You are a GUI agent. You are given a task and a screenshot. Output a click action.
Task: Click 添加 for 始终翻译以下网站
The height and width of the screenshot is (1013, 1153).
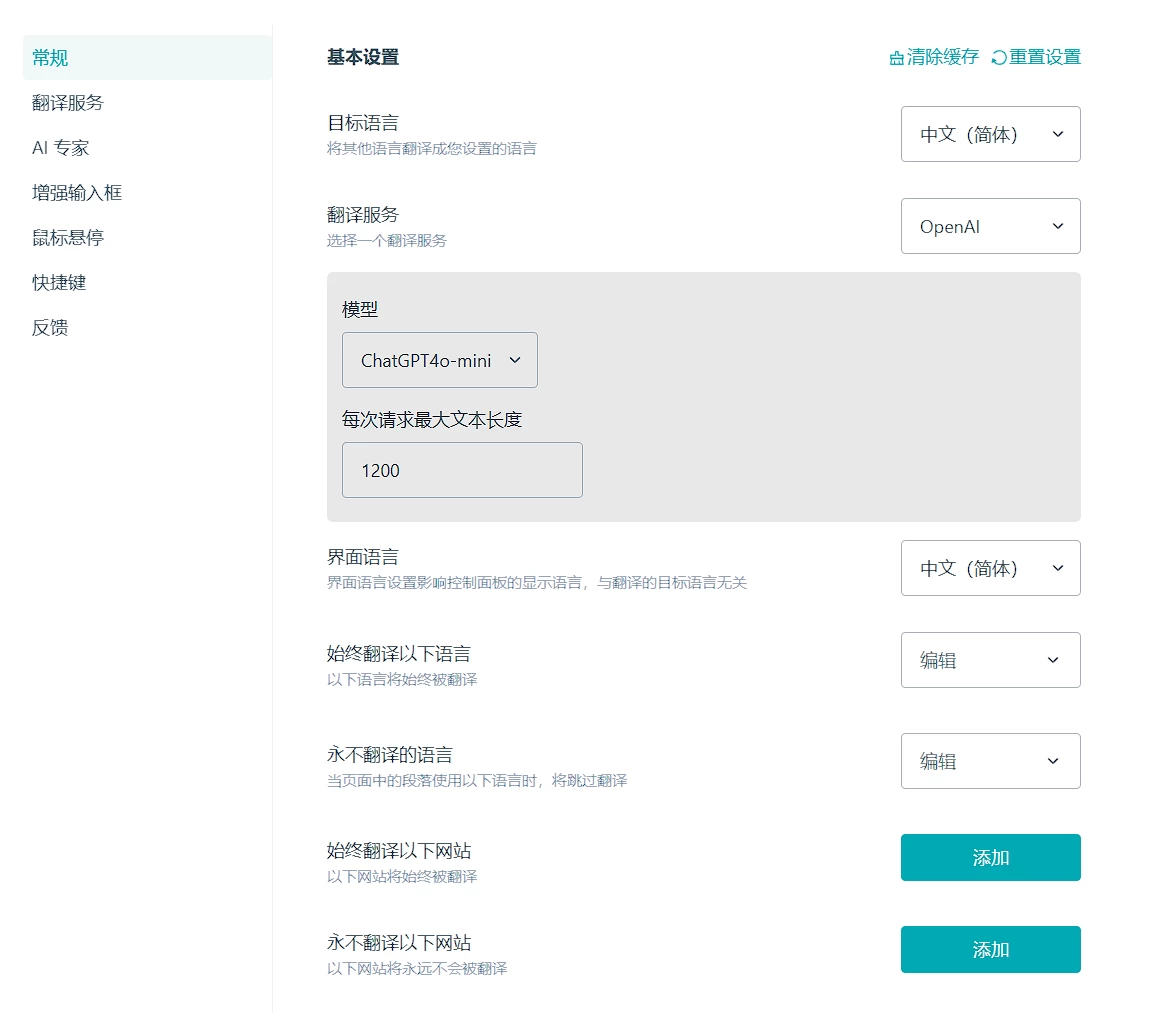(990, 858)
